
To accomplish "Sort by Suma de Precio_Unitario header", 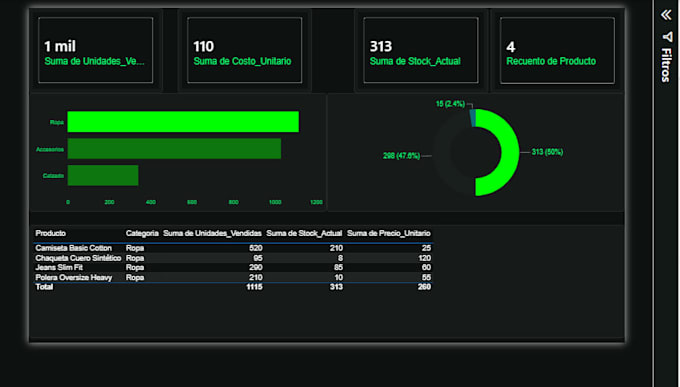I will click(389, 233).
